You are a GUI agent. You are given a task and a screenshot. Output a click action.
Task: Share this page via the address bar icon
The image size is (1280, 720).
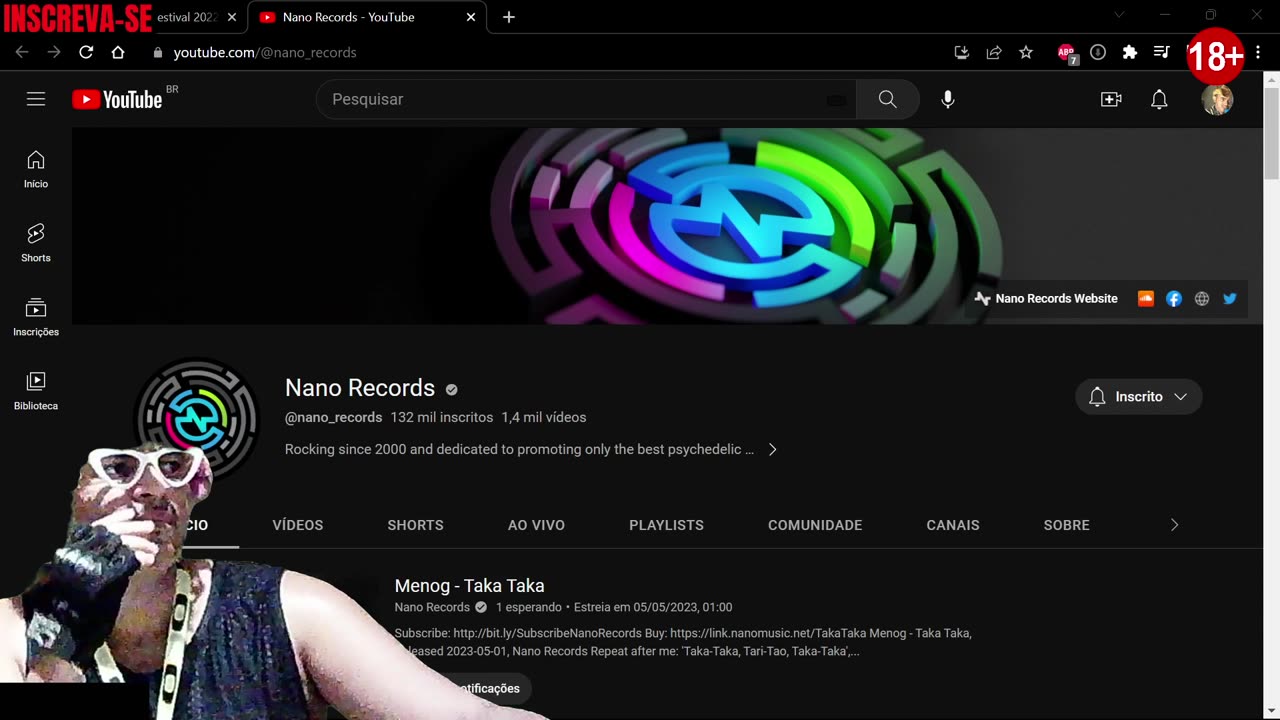click(994, 52)
